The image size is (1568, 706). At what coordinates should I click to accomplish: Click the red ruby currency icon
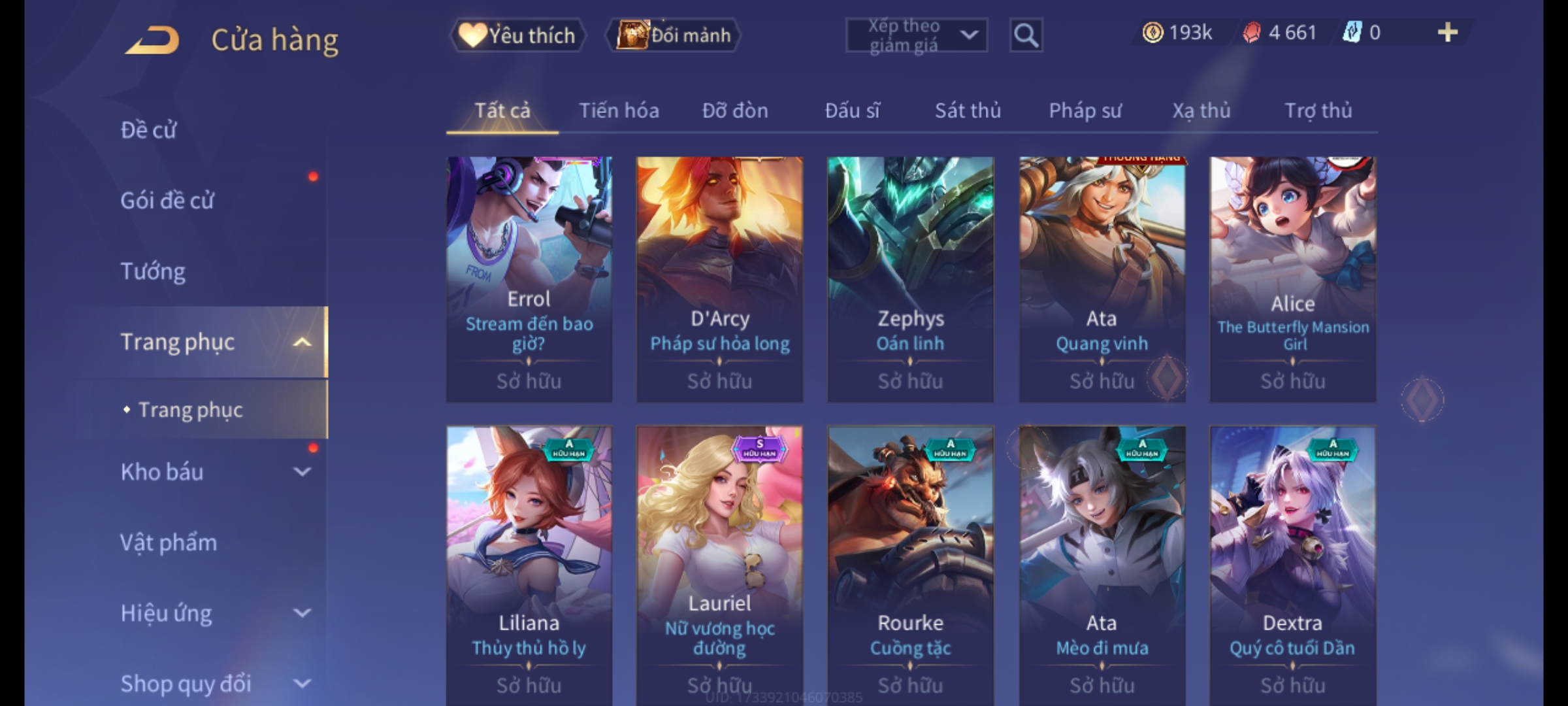coord(1252,33)
